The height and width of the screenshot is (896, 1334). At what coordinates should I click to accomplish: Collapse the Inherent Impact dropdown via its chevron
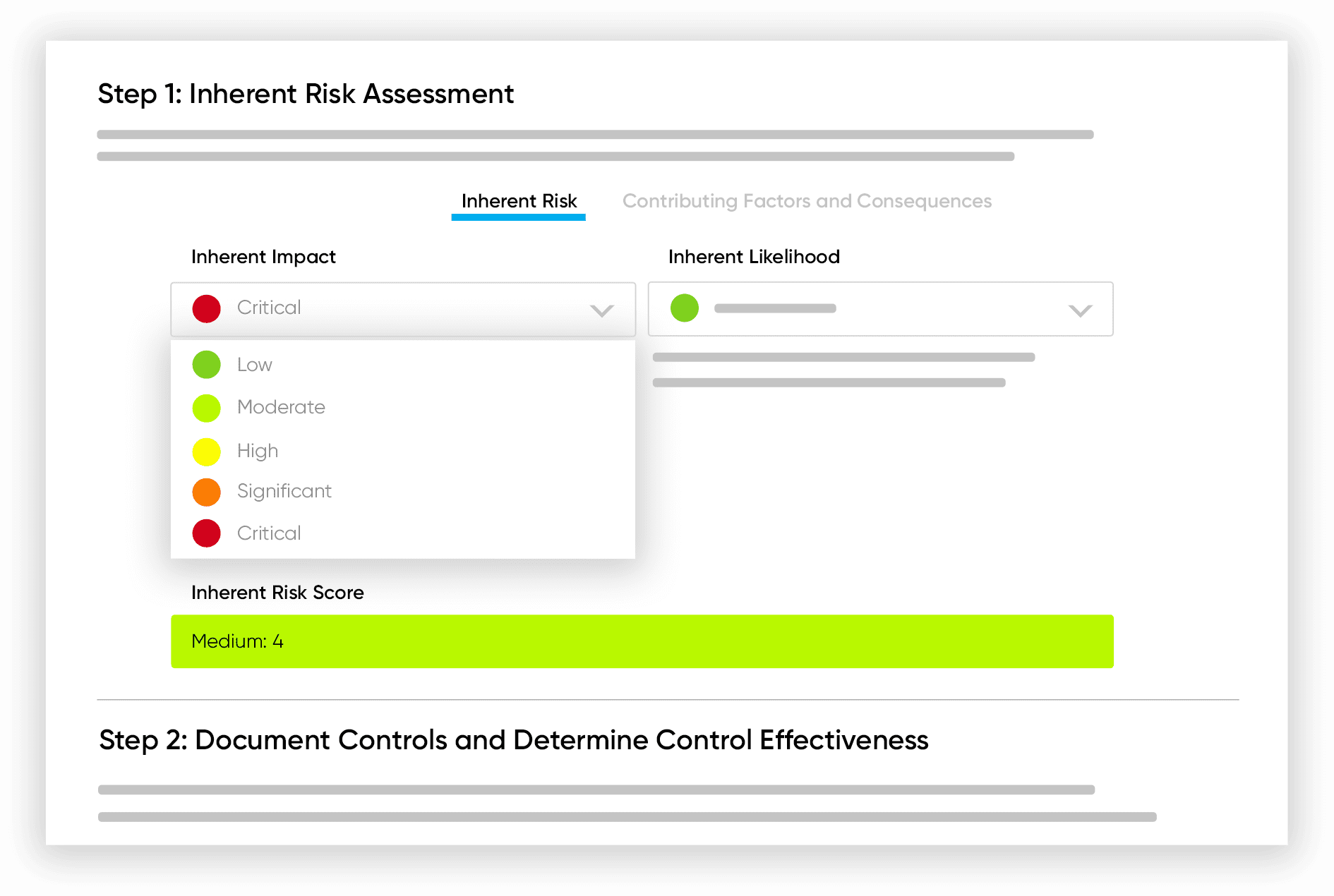pos(601,310)
